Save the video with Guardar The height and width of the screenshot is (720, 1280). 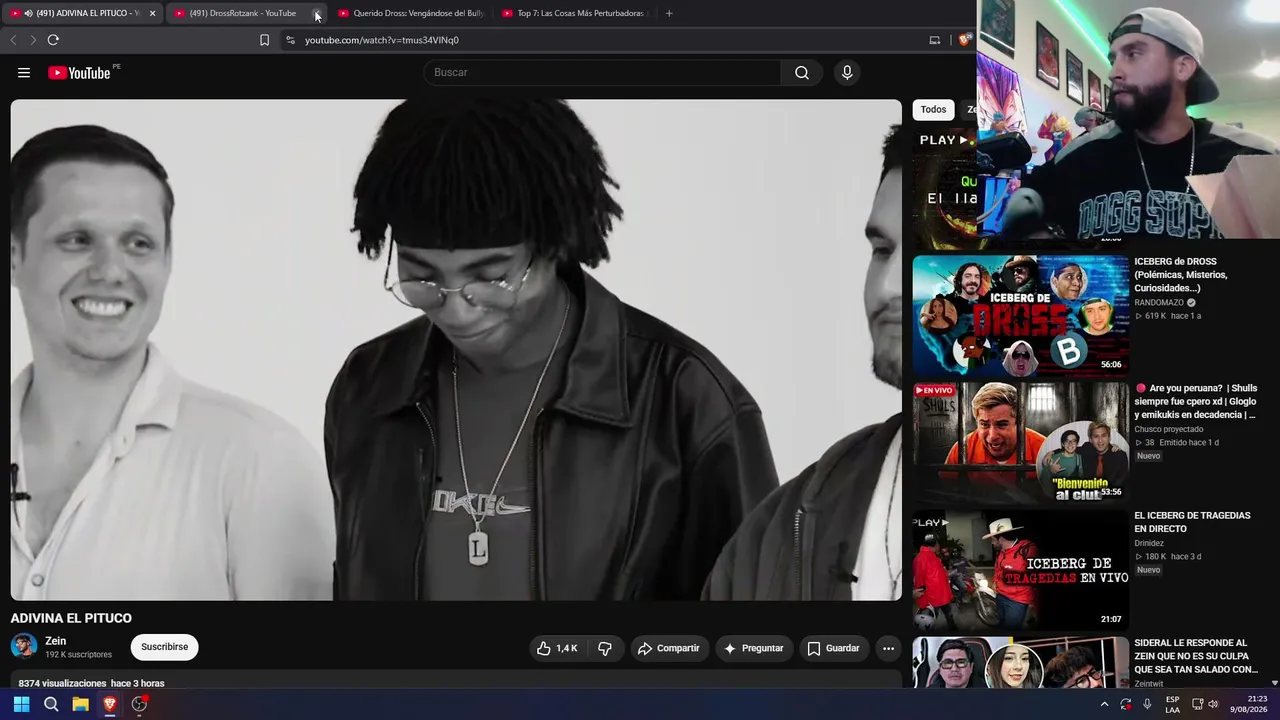[x=833, y=648]
